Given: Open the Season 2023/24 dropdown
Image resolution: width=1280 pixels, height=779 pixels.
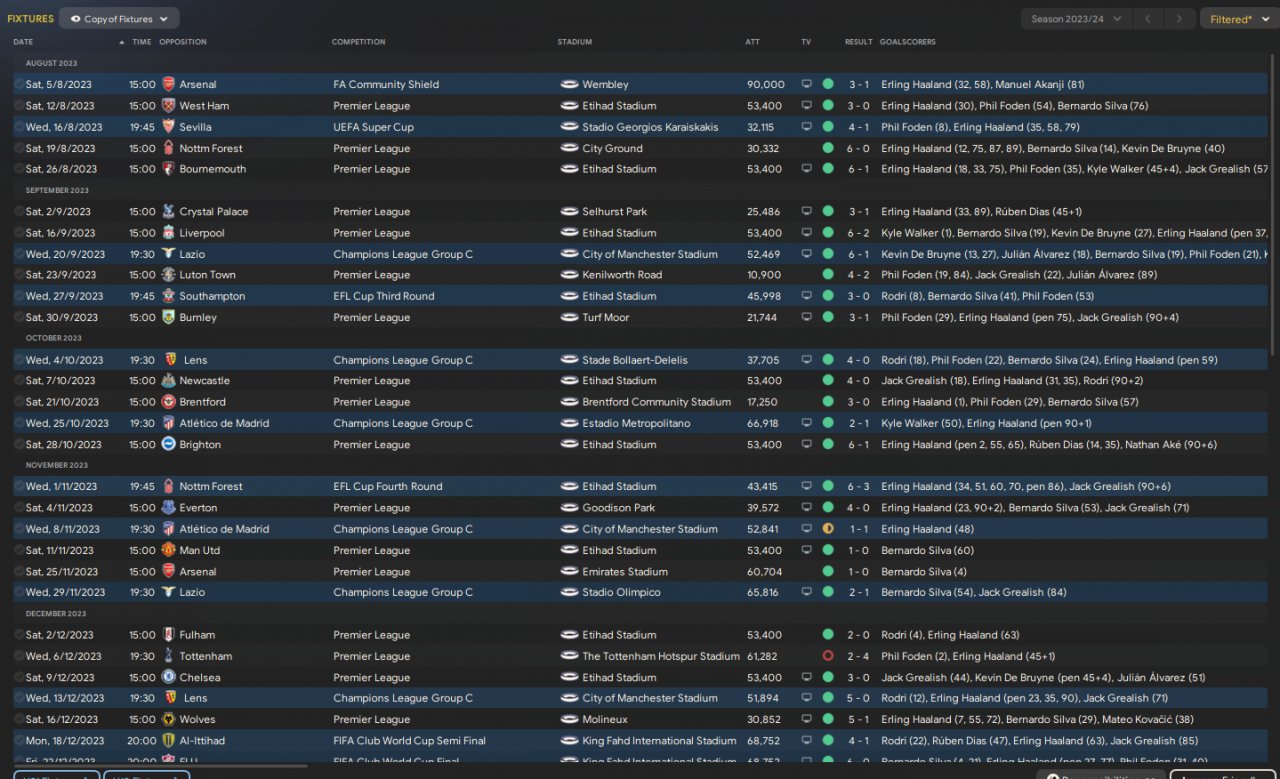Looking at the screenshot, I should pos(1076,19).
